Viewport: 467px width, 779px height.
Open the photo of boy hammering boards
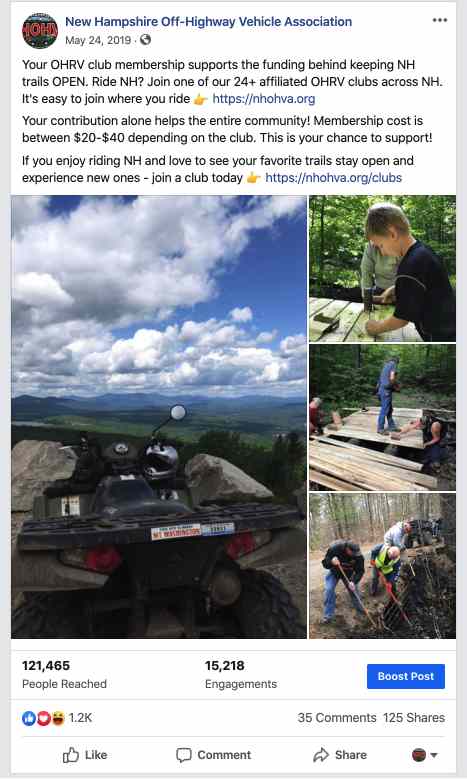click(383, 268)
